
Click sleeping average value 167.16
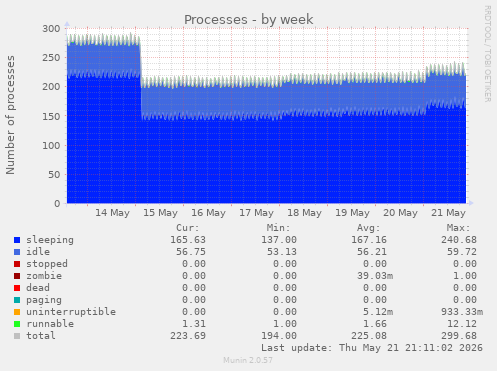coord(369,240)
